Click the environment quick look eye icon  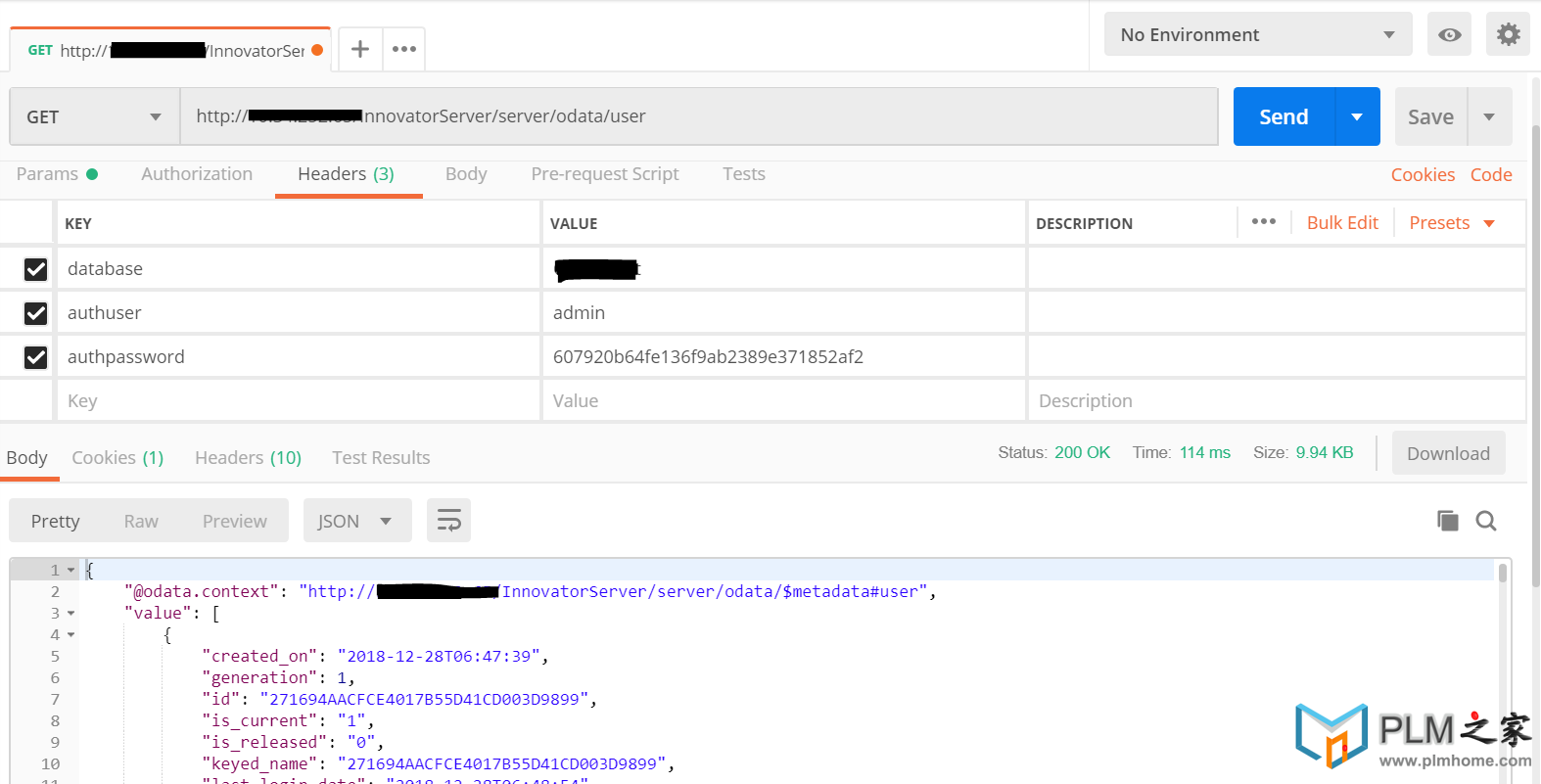pyautogui.click(x=1450, y=34)
